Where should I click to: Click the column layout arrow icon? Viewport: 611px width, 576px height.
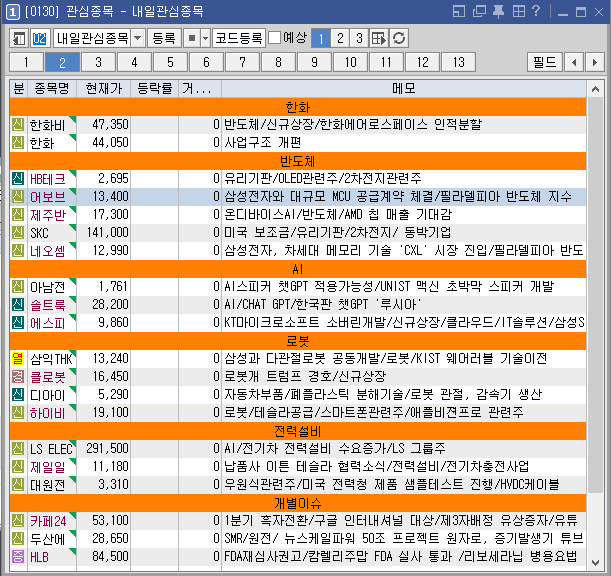coord(379,39)
